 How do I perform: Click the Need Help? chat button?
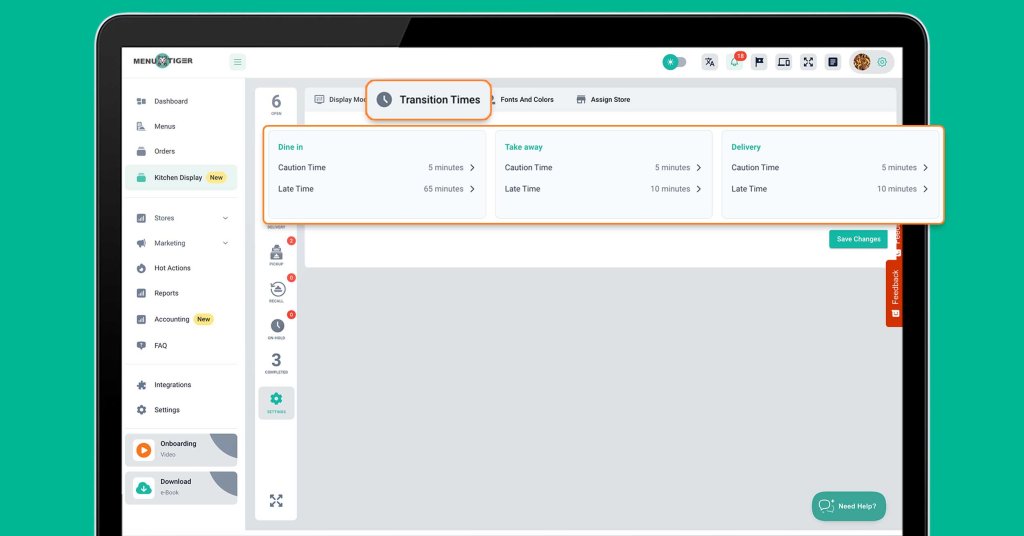coord(848,506)
